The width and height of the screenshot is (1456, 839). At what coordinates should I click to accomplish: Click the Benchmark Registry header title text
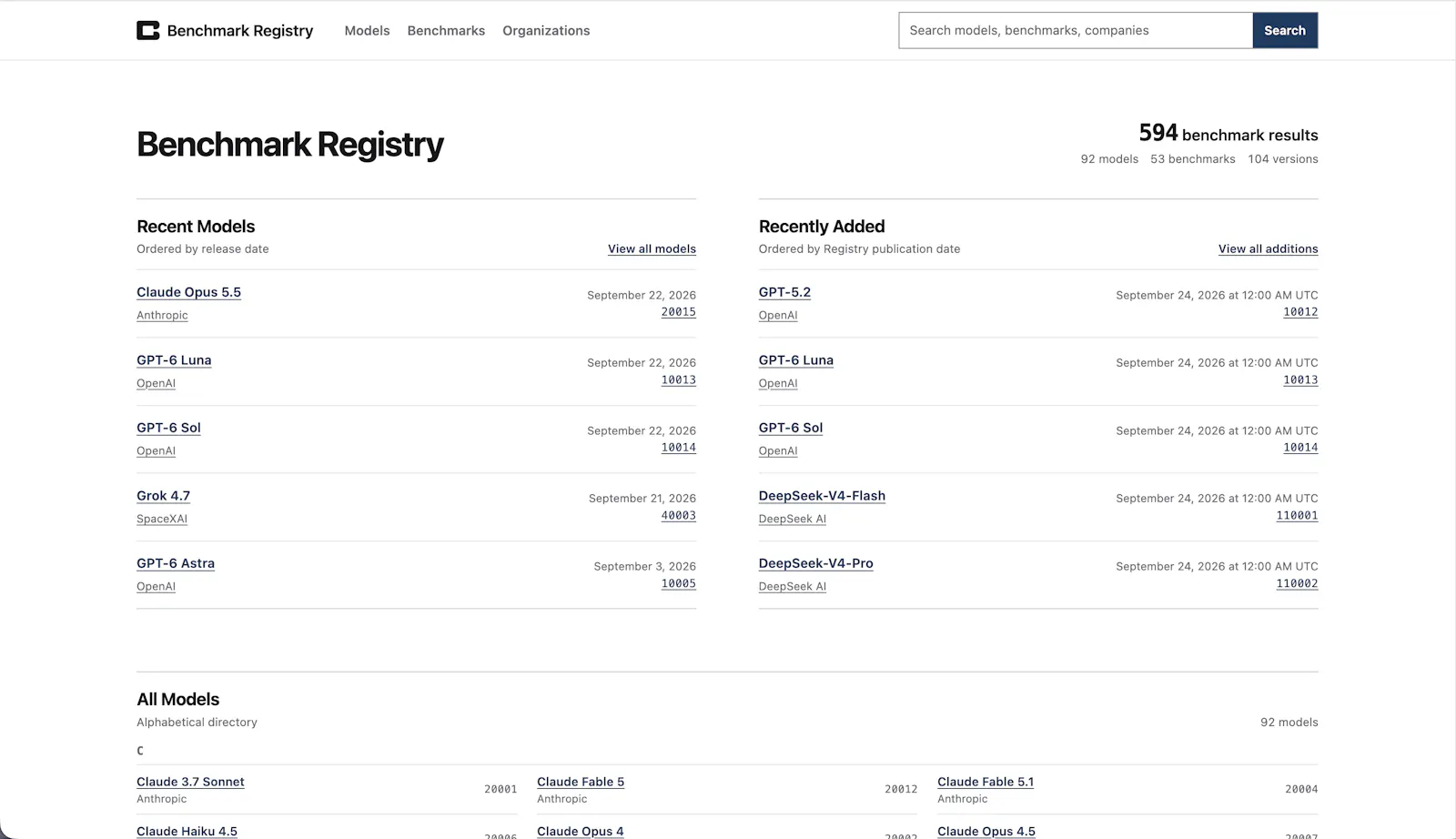[x=240, y=30]
